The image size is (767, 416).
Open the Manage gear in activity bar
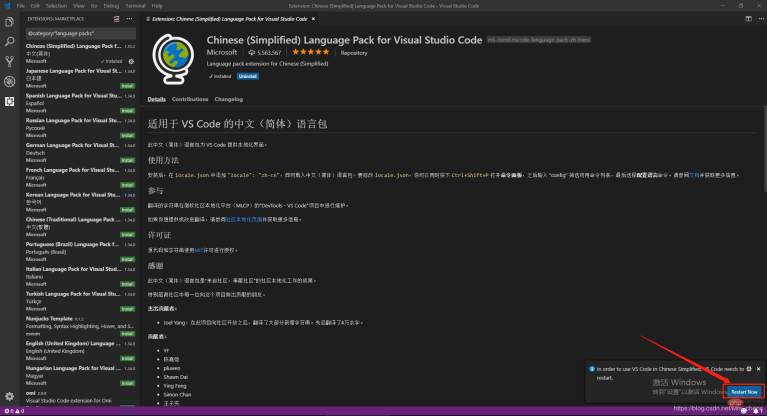point(9,396)
